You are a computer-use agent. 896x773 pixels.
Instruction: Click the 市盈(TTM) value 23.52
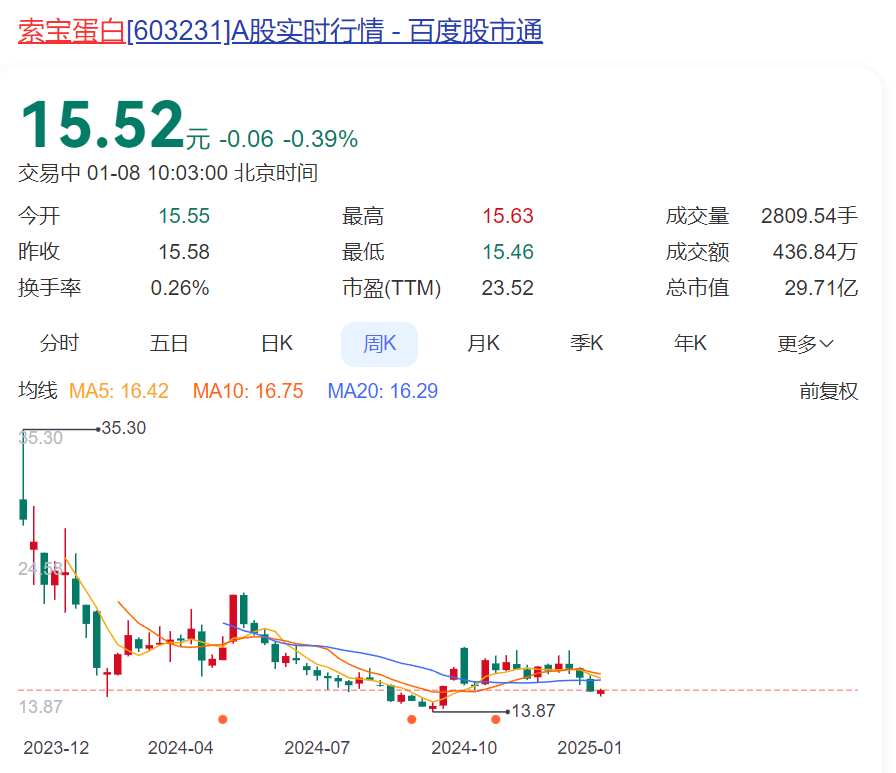[507, 288]
